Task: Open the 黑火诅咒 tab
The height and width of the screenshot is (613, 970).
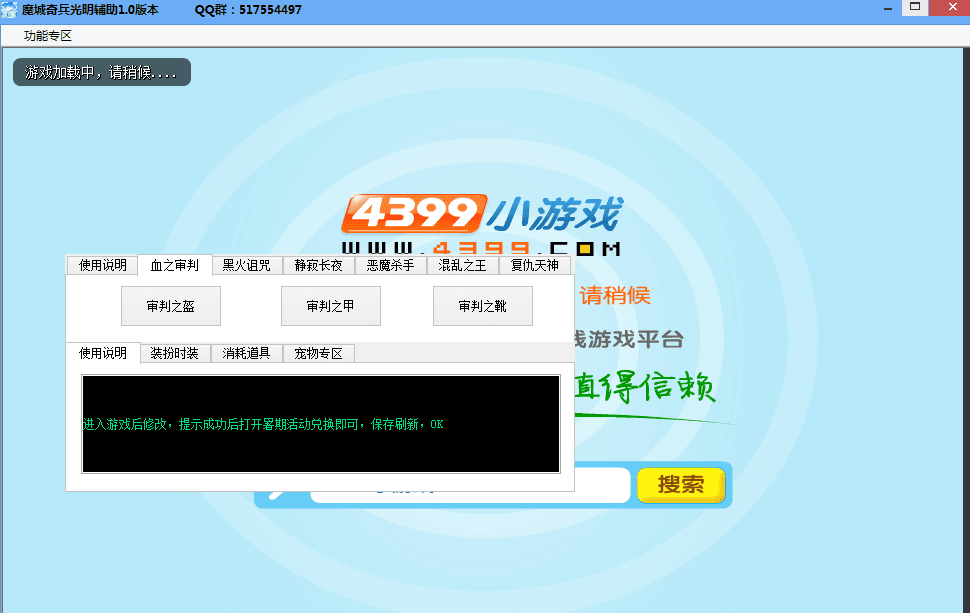Action: (x=246, y=265)
